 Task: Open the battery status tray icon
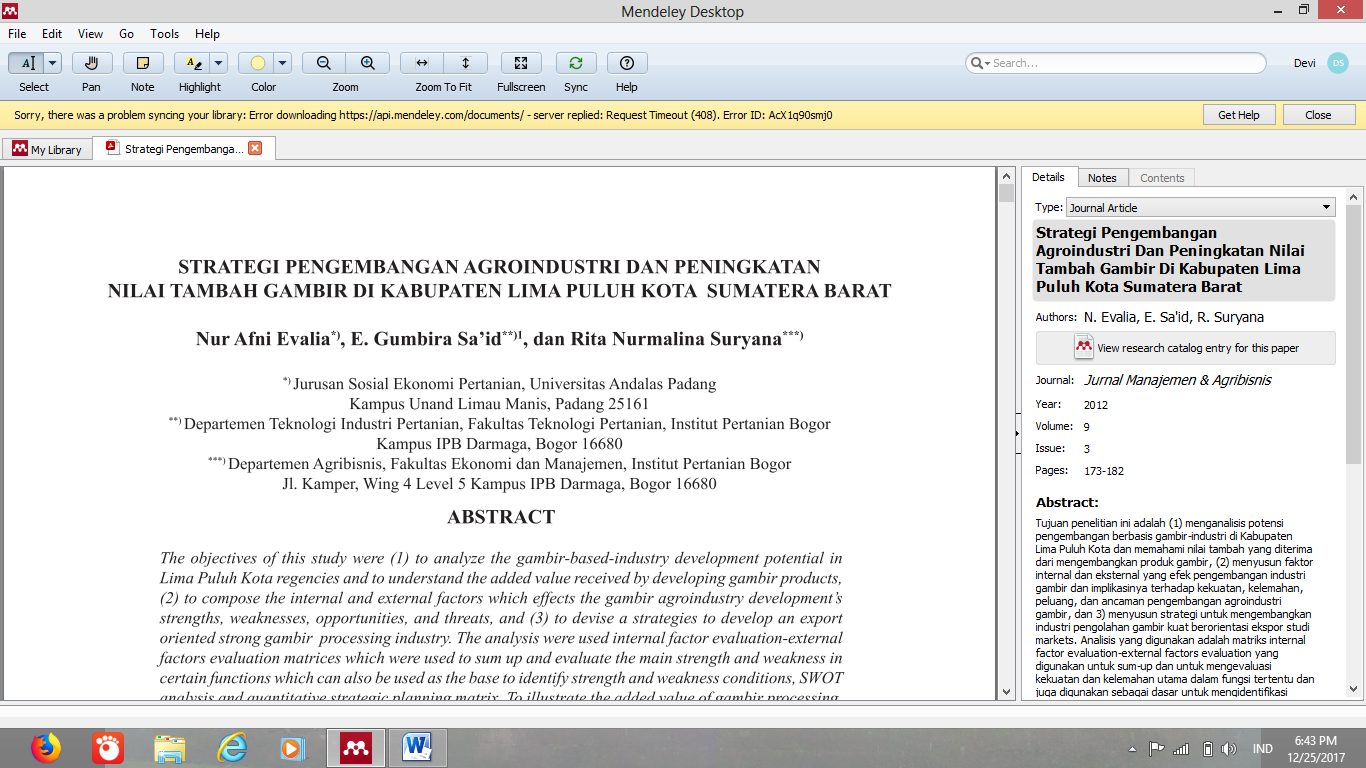pos(1207,749)
